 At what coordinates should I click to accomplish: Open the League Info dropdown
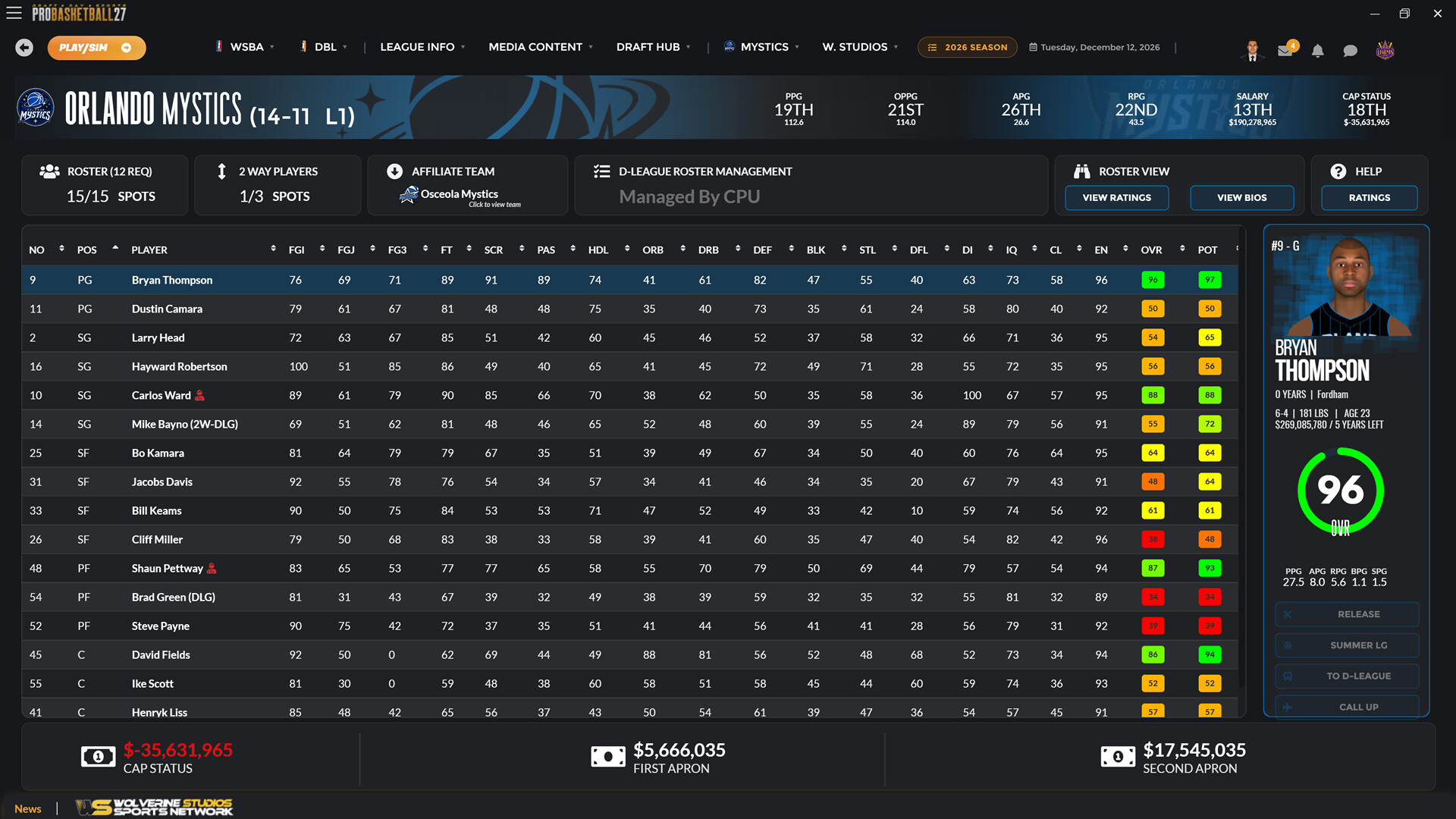pyautogui.click(x=422, y=47)
